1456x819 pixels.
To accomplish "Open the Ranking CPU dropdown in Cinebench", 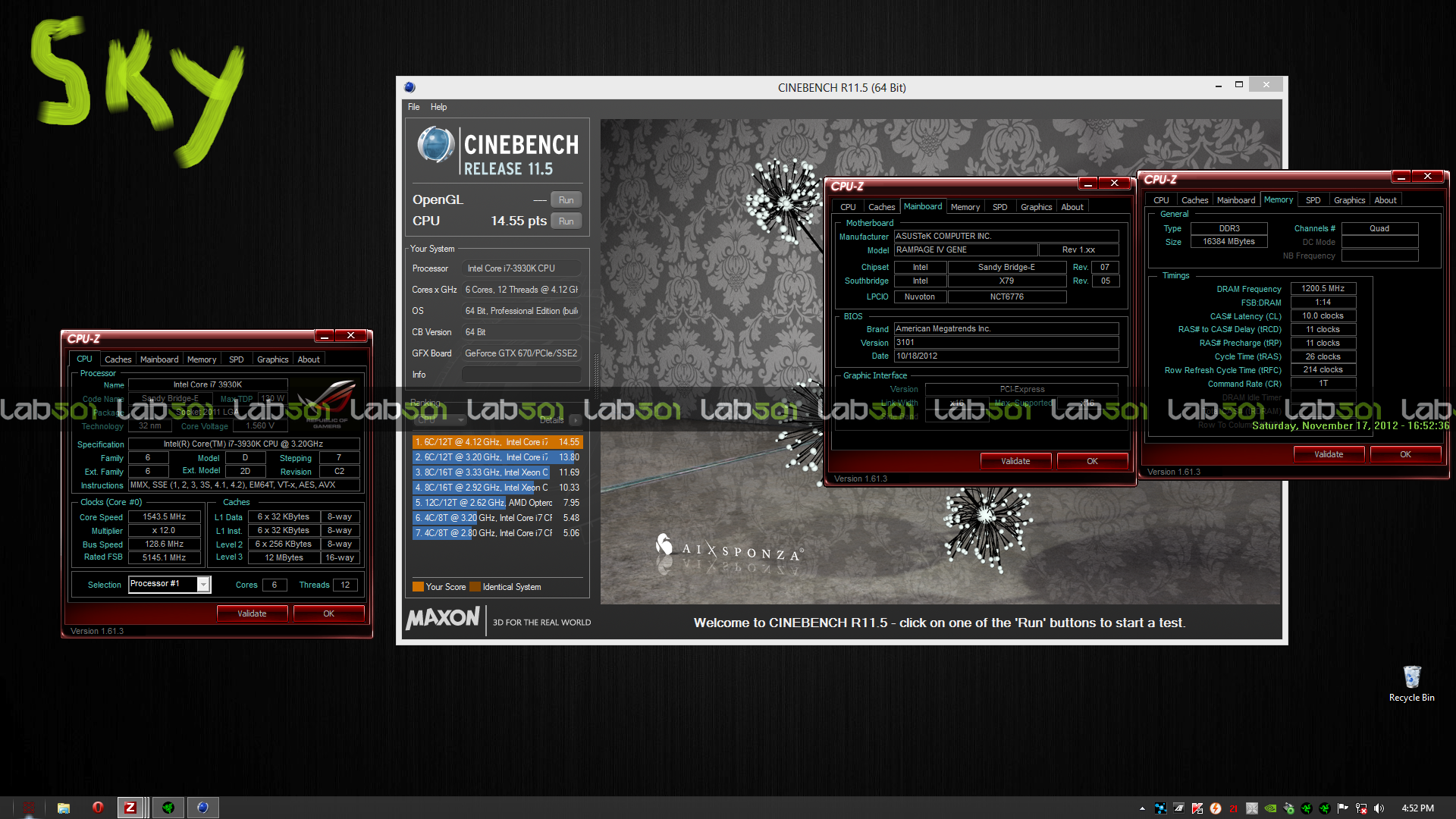I will [x=440, y=419].
